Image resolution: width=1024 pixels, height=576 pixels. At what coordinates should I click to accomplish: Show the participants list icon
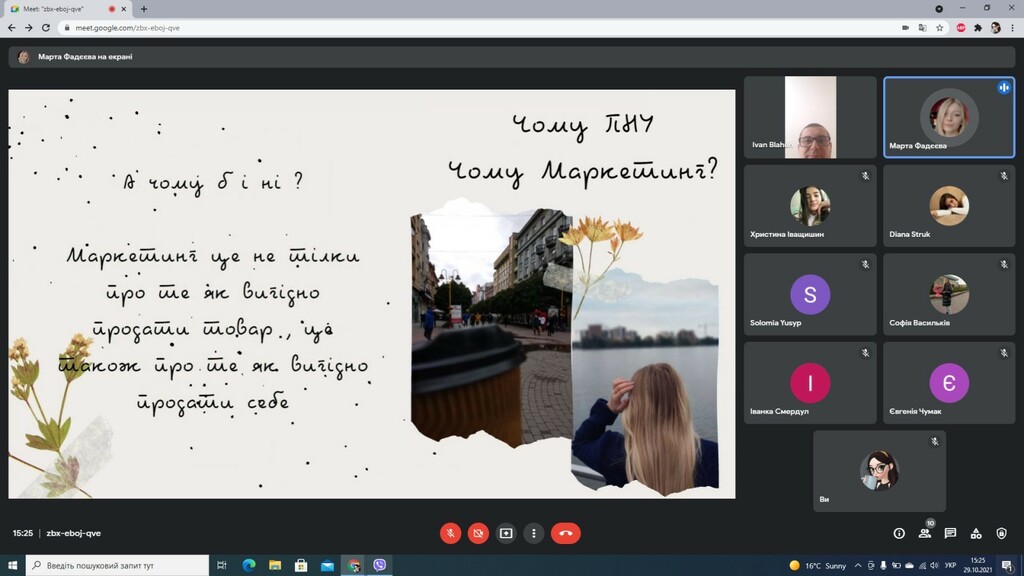(x=925, y=534)
